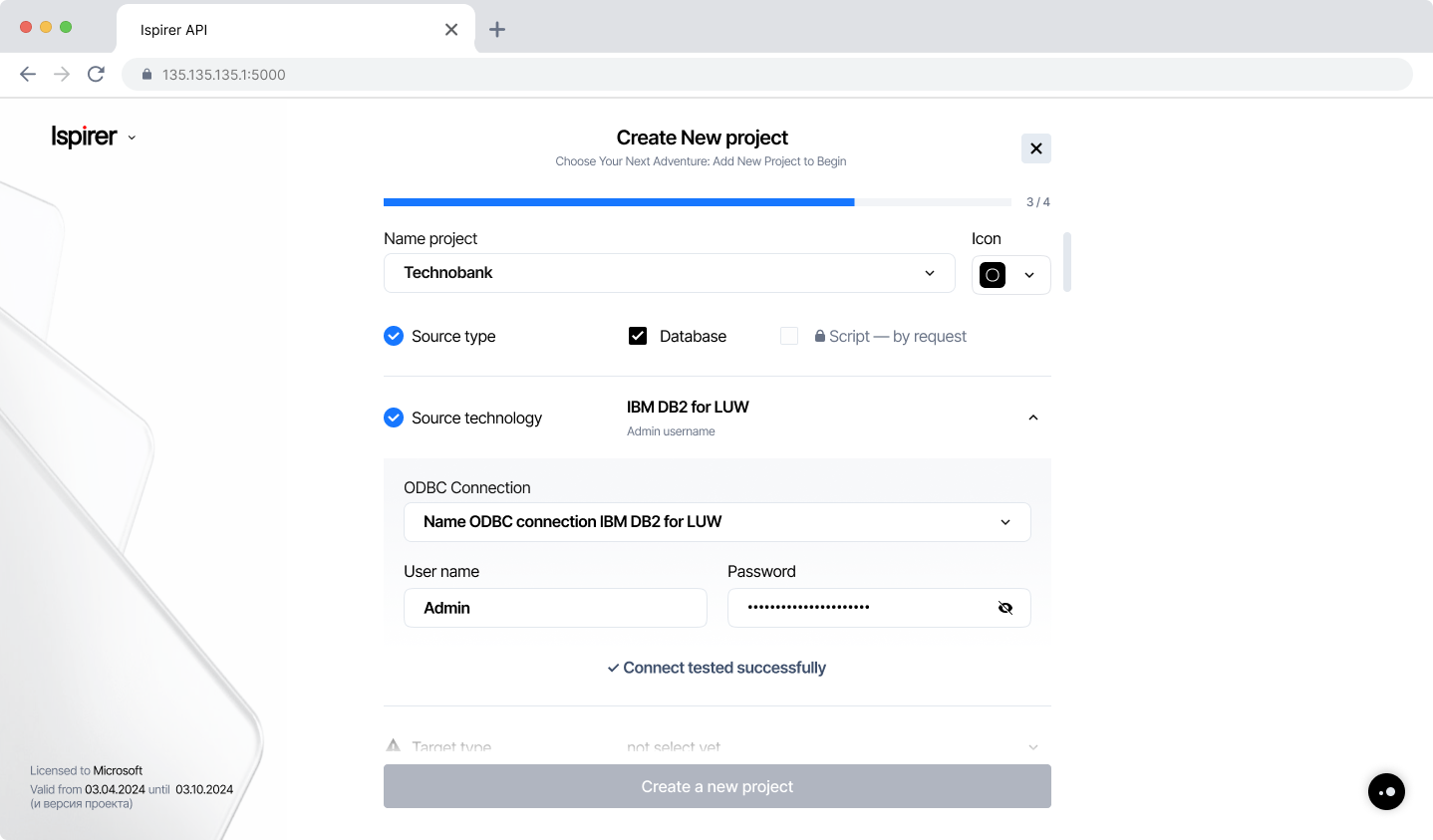Close the Ispirer API browser tab
Viewport: 1433px width, 840px height.
click(451, 30)
